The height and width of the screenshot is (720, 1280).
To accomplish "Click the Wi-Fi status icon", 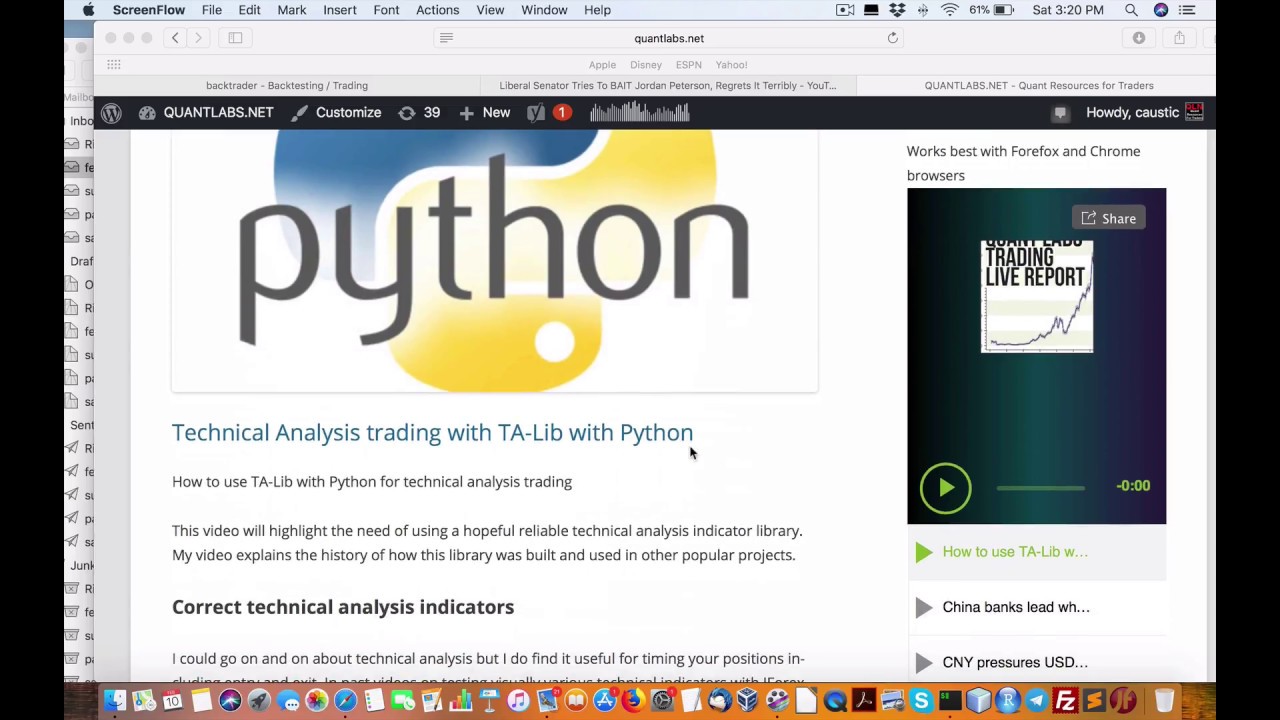I will [949, 10].
